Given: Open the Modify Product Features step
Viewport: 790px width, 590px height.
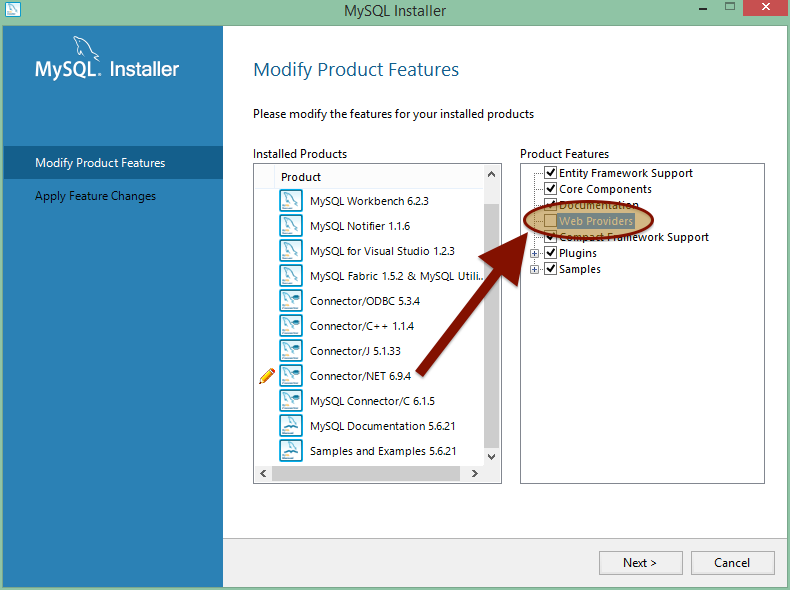Looking at the screenshot, I should 113,163.
